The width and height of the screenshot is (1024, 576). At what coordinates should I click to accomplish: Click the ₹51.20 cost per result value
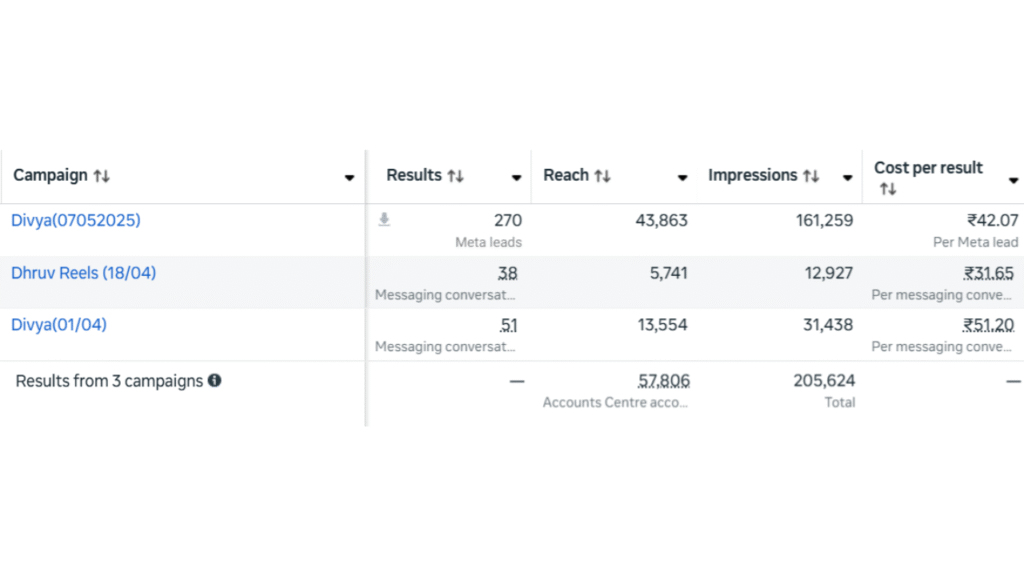[989, 325]
